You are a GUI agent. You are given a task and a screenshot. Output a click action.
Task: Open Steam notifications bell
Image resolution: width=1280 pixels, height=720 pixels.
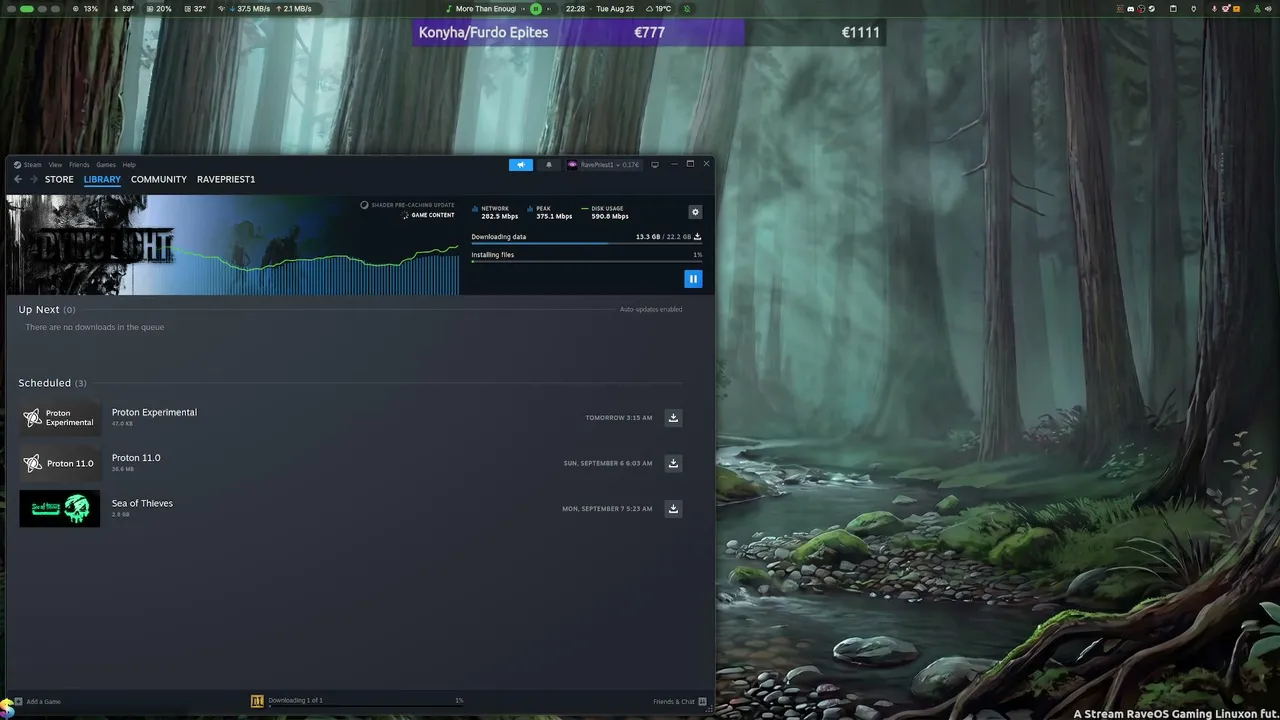coord(548,165)
